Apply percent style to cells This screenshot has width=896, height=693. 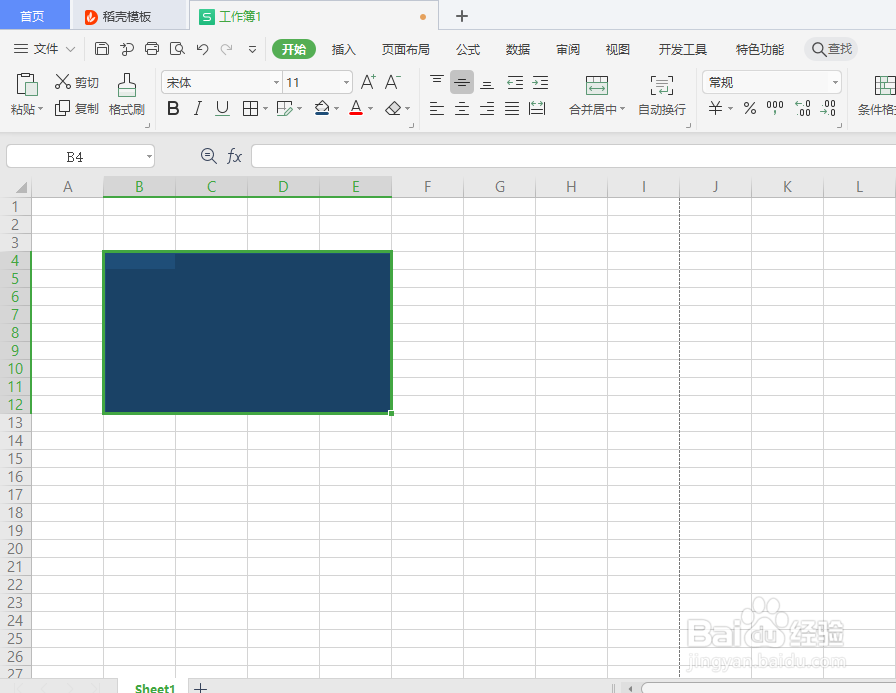coord(750,108)
